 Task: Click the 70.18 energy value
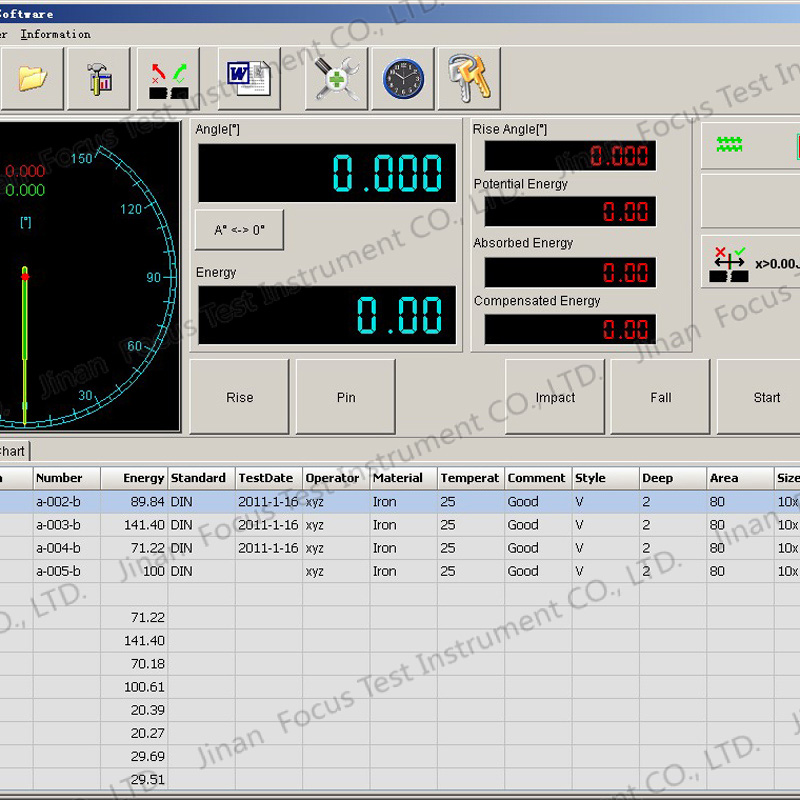(134, 664)
